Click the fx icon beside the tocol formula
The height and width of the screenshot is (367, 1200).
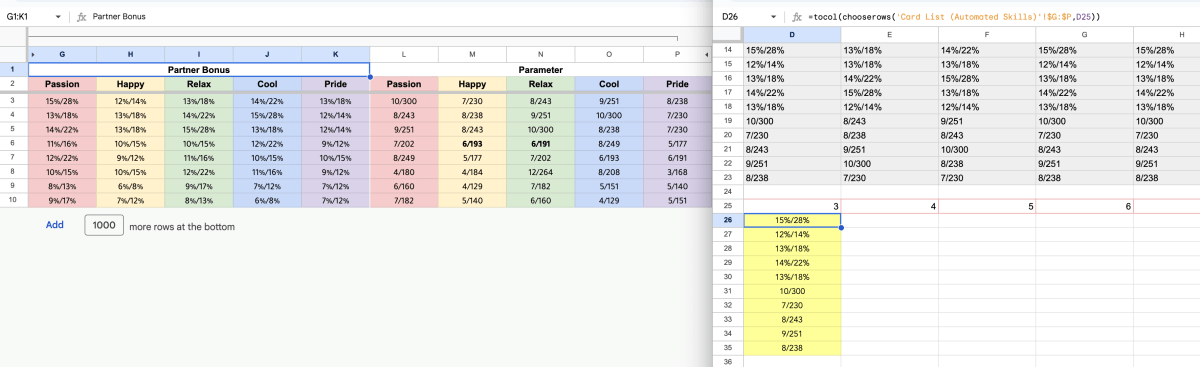tap(796, 18)
